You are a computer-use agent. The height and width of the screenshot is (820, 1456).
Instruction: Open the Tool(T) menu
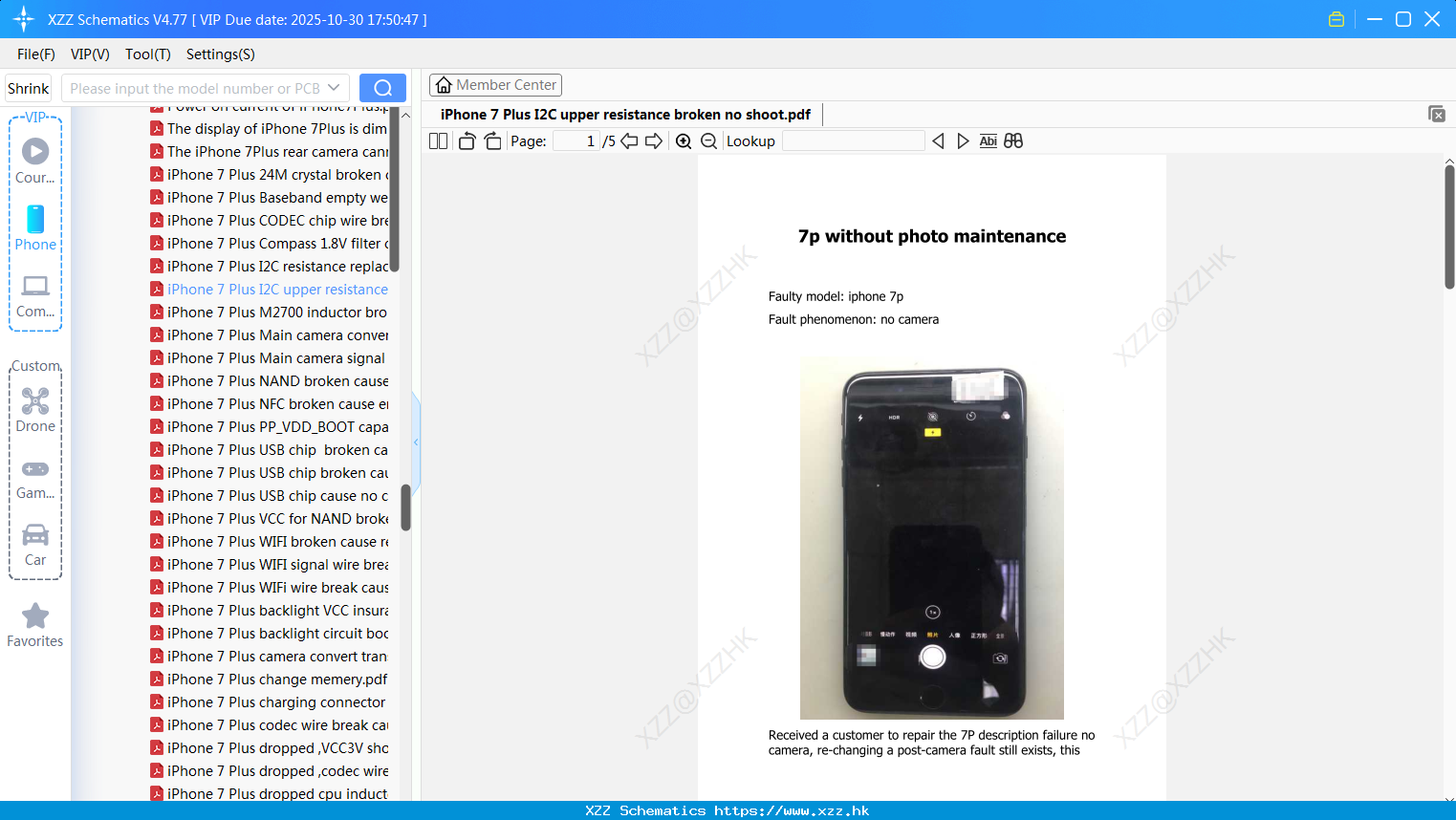click(148, 54)
